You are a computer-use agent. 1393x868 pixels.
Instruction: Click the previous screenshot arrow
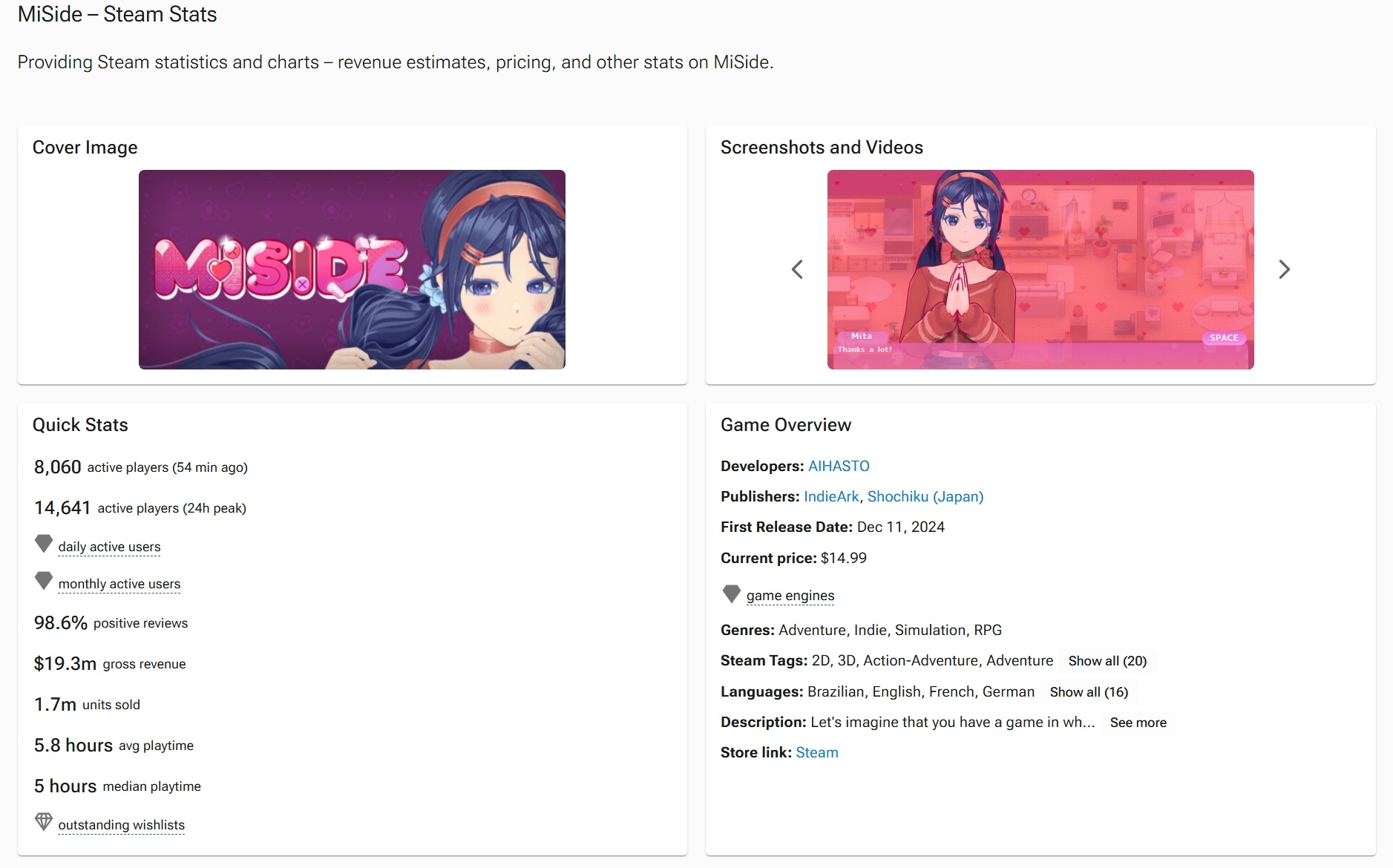[x=797, y=269]
